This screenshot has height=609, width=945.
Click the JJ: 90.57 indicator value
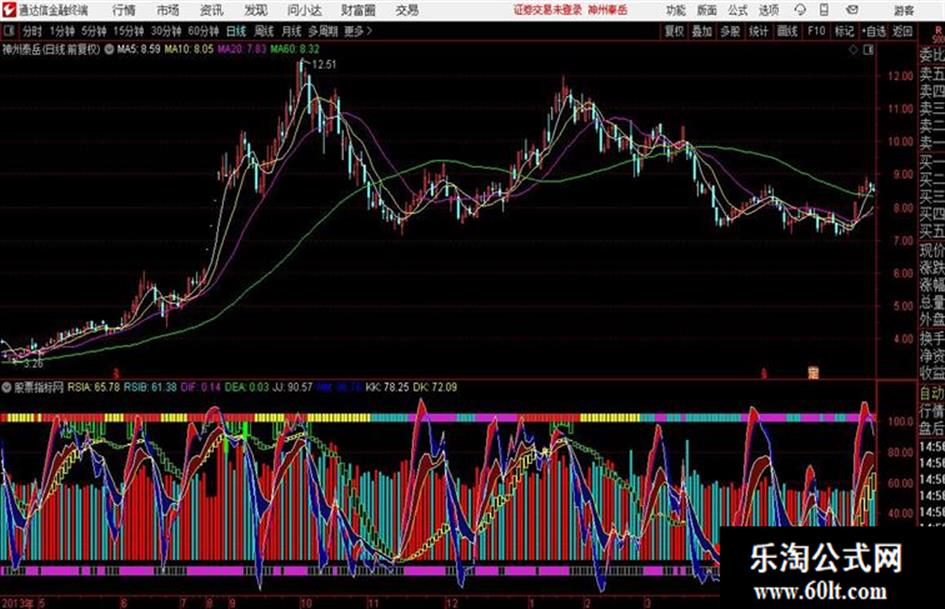[x=292, y=387]
